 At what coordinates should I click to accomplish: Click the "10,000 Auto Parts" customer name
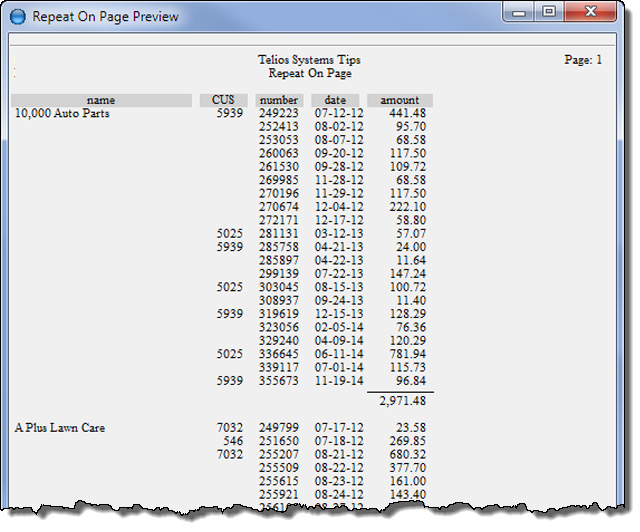(x=62, y=114)
